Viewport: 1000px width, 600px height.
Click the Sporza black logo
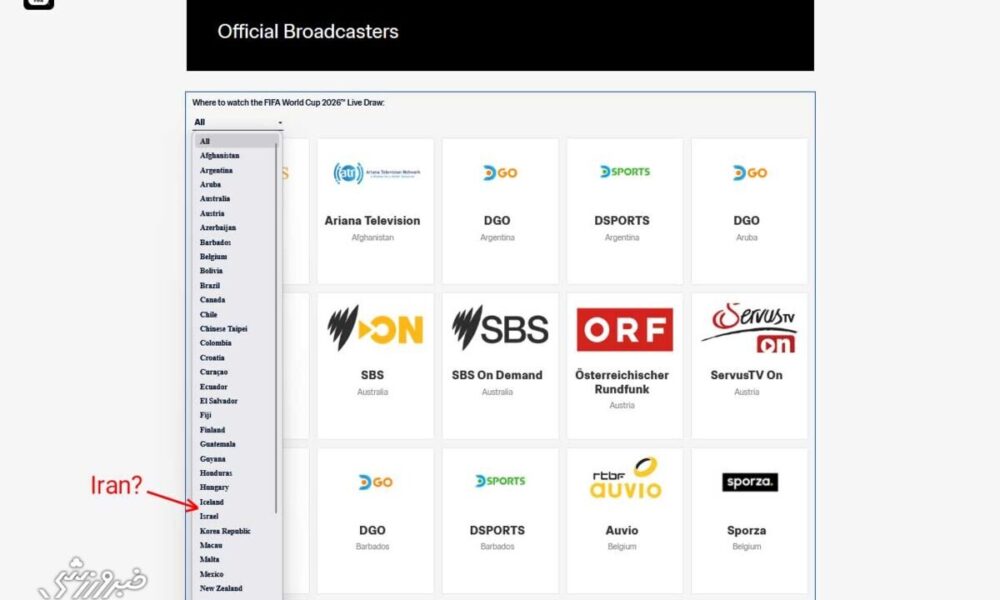[x=749, y=482]
